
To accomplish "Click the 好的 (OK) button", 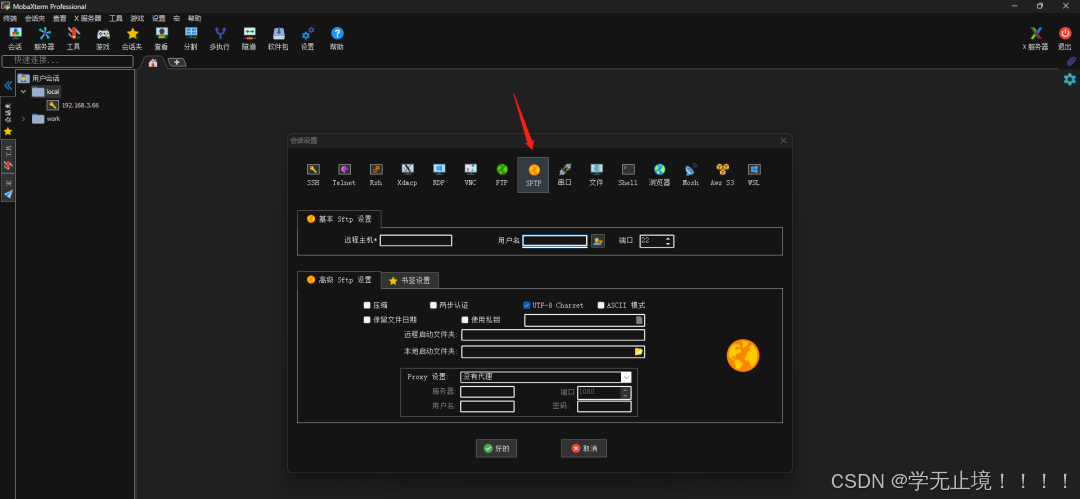I will tap(496, 448).
